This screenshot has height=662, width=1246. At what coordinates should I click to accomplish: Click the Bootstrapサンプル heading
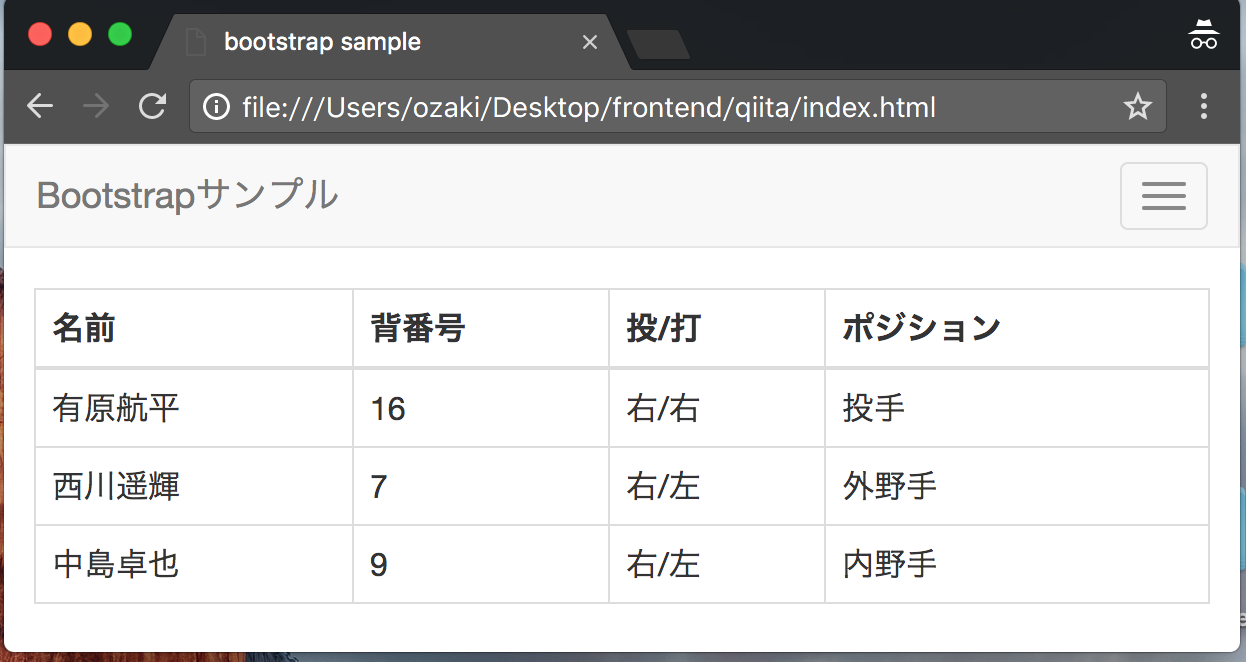[186, 195]
